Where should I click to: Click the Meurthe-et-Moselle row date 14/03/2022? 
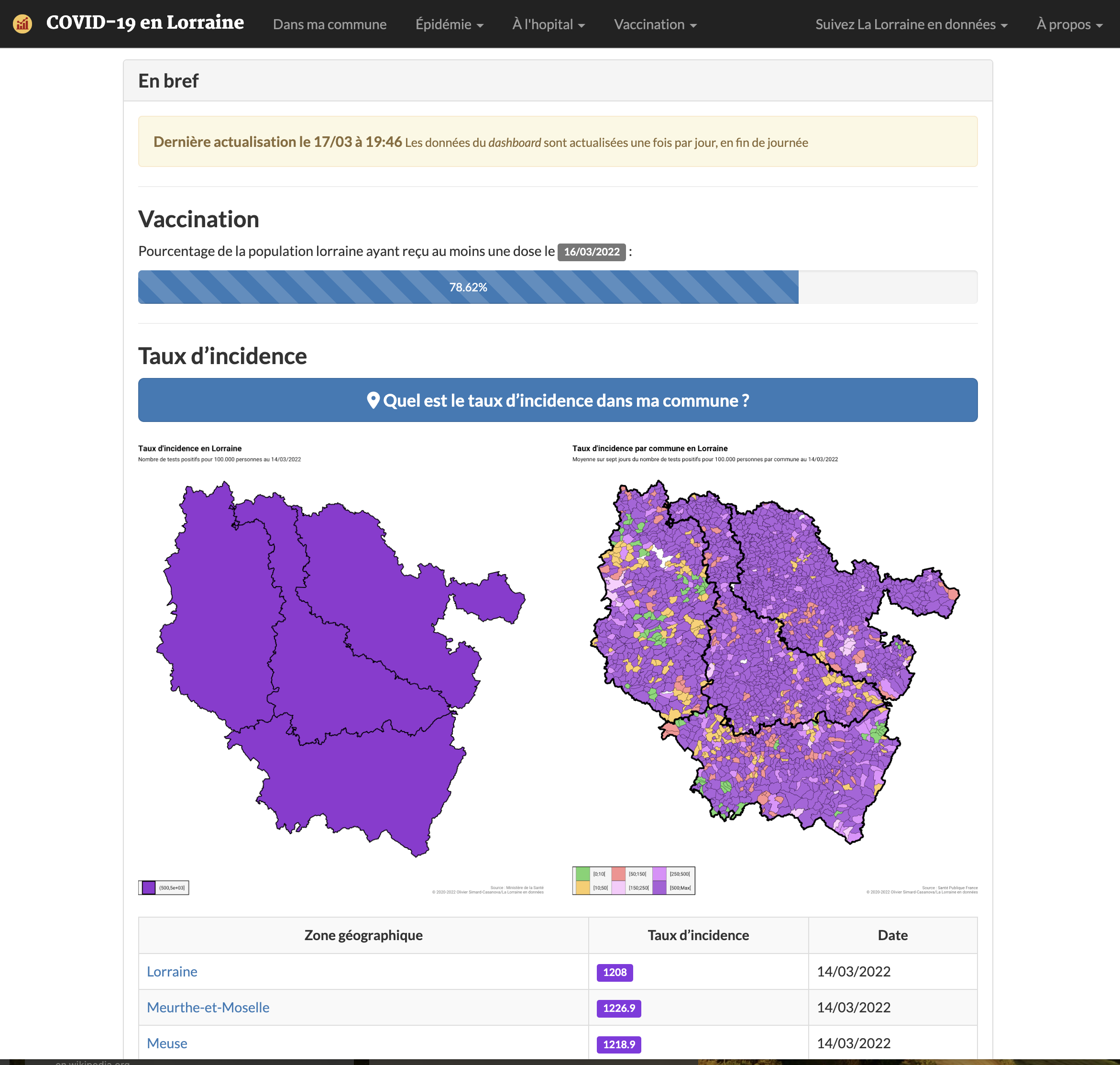853,1007
